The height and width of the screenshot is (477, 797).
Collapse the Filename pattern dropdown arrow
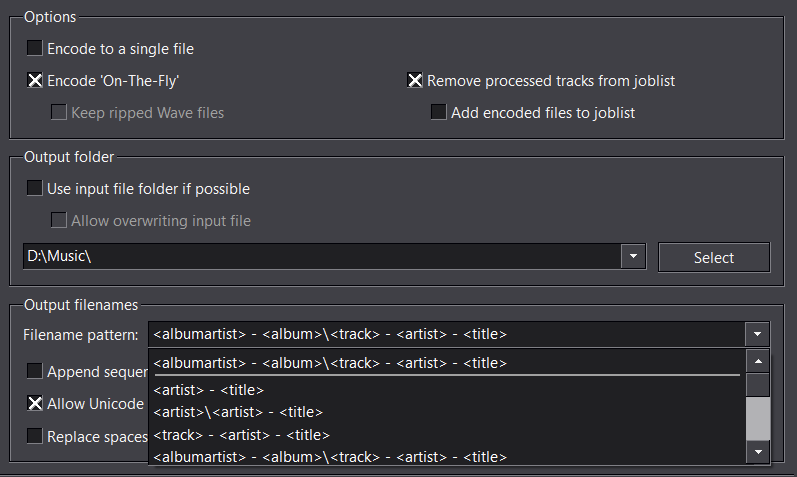(x=758, y=334)
